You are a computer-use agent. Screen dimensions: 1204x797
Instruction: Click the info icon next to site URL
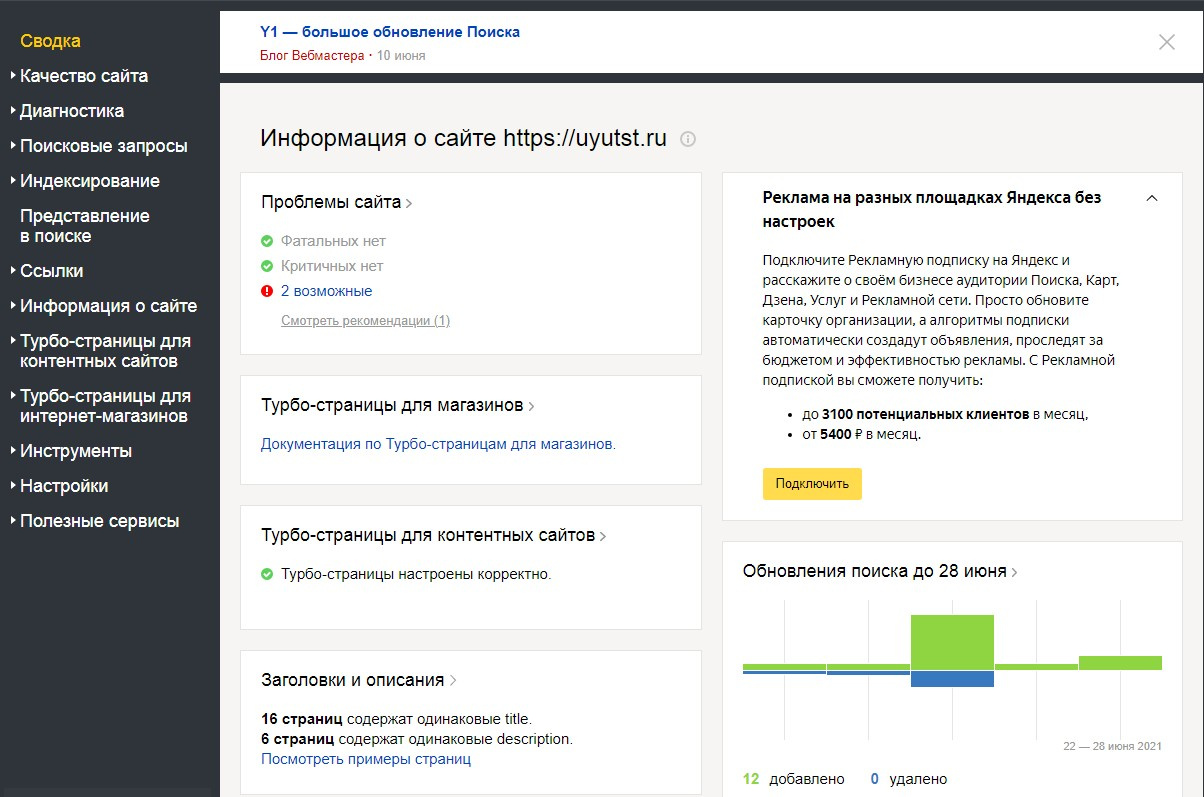688,139
